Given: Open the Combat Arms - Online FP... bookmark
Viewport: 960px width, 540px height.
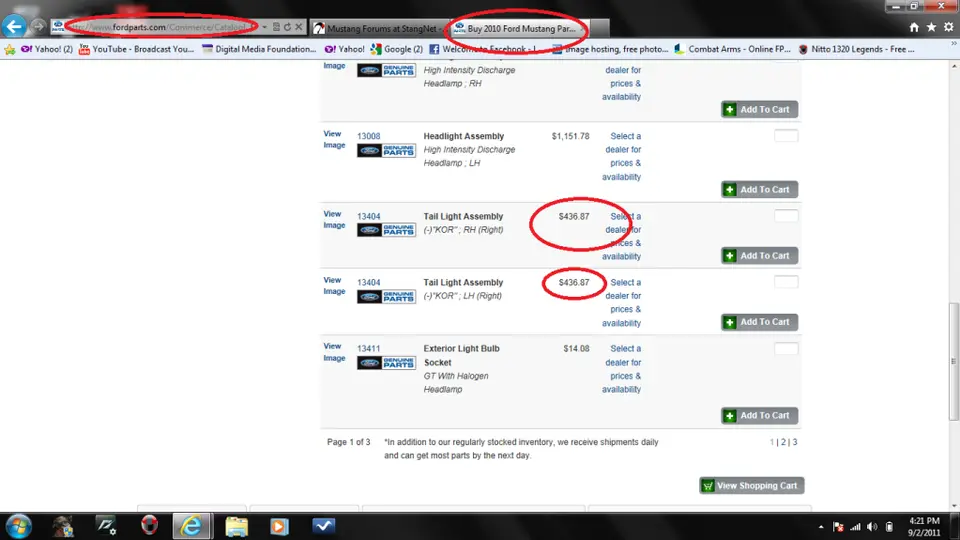Looking at the screenshot, I should 733,49.
